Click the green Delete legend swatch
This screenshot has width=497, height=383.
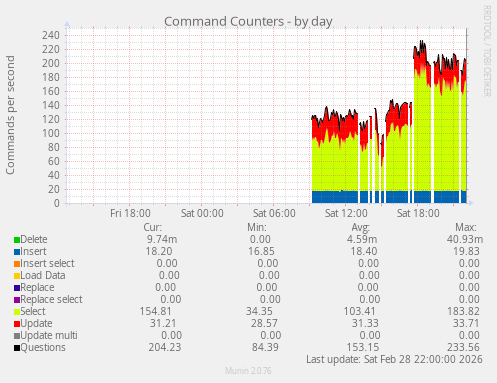[x=17, y=240]
